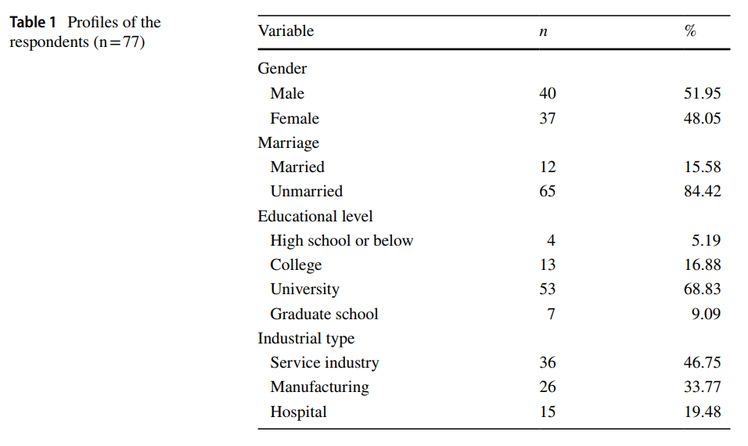The image size is (748, 446).
Task: Select the "University" row label
Action: tap(304, 289)
